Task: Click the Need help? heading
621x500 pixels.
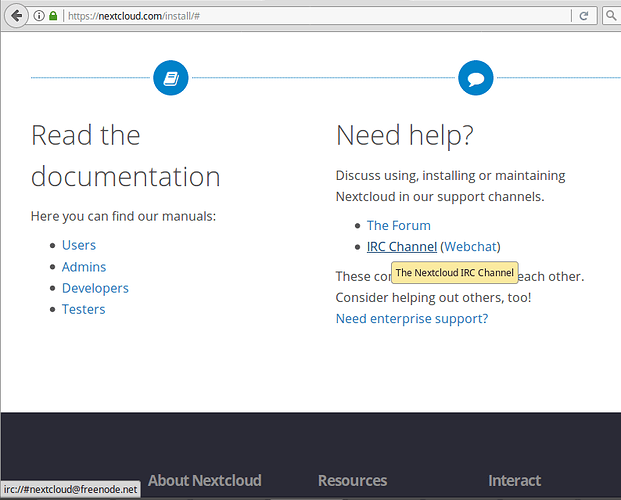Action: (405, 135)
